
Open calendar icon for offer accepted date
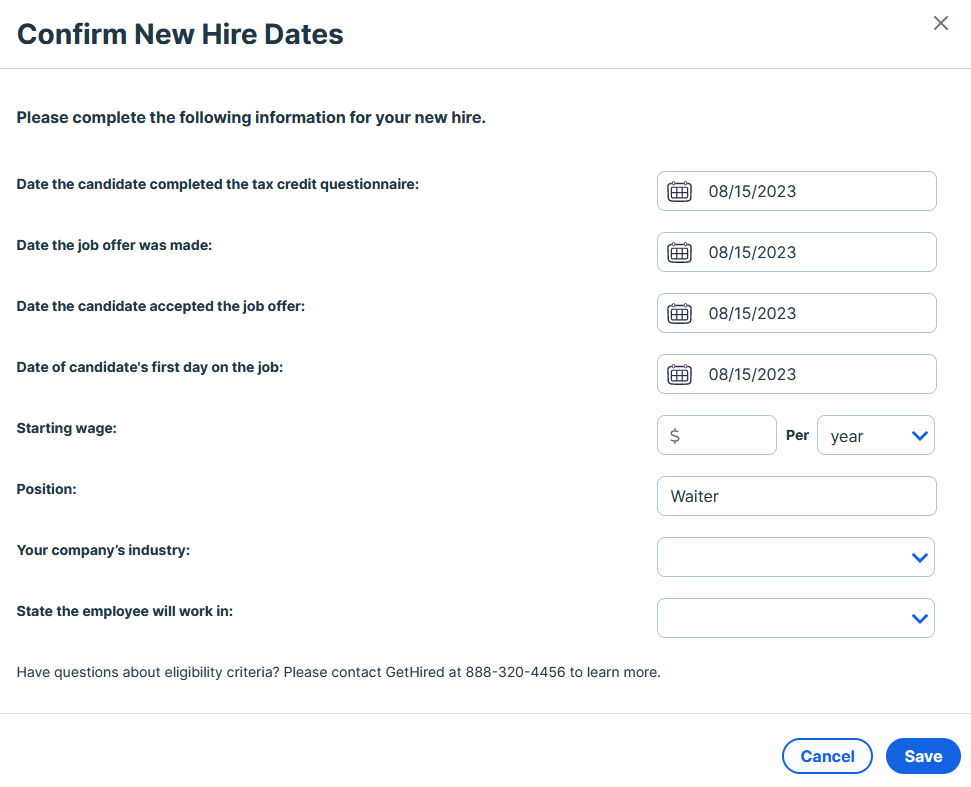[x=679, y=313]
